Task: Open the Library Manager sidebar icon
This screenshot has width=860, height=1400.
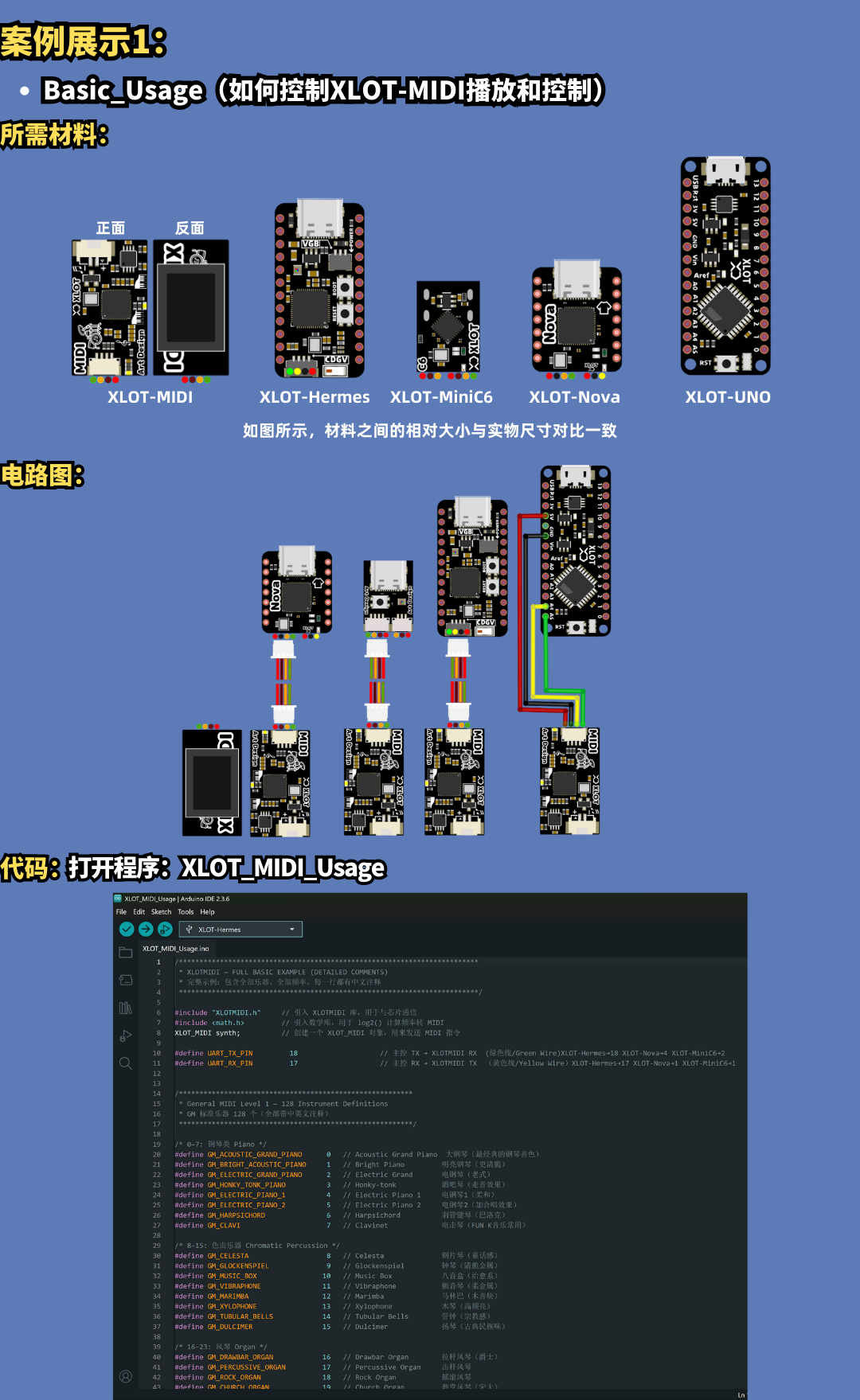Action: point(126,1008)
